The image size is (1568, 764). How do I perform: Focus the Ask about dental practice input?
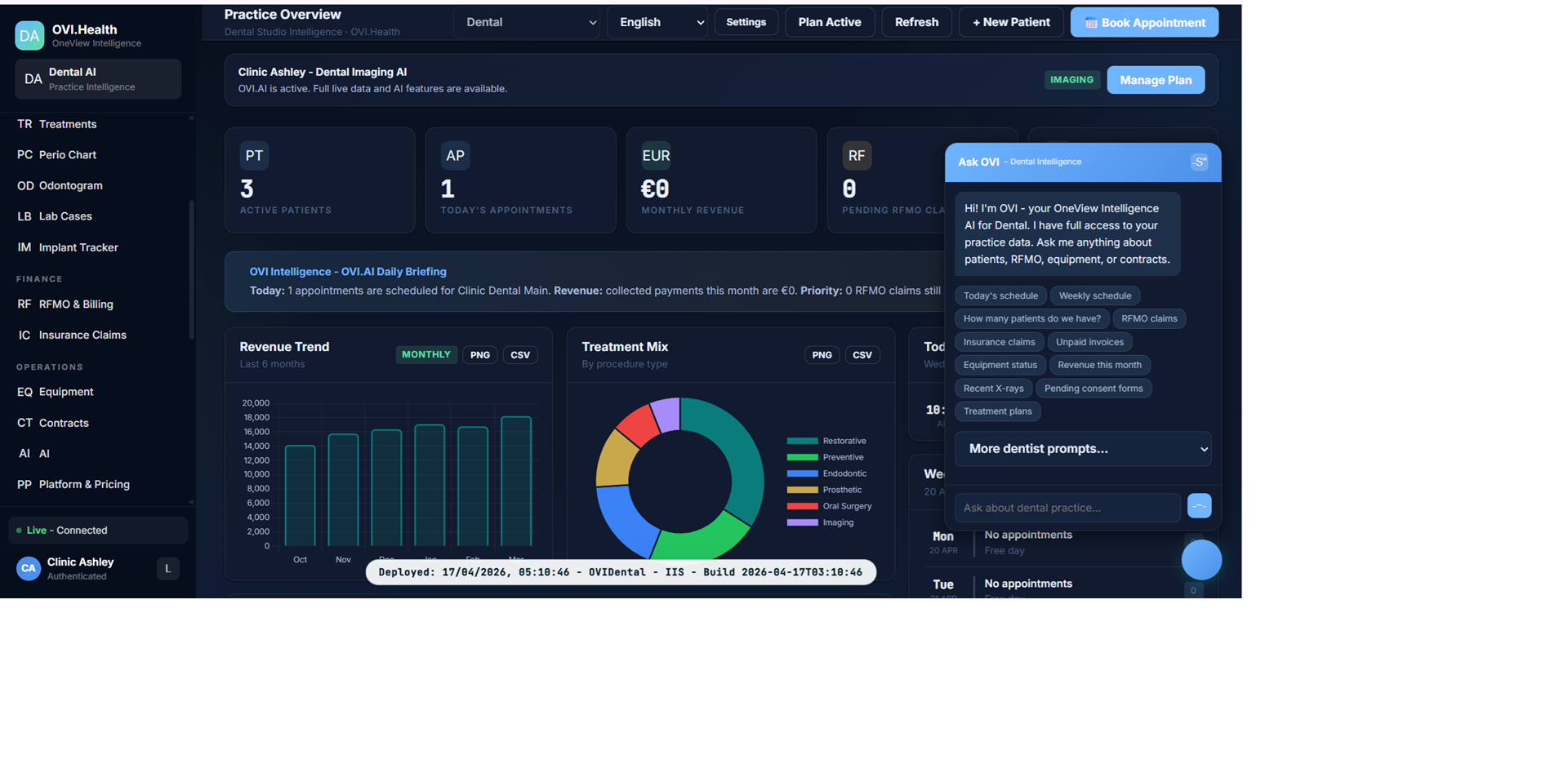[x=1067, y=508]
